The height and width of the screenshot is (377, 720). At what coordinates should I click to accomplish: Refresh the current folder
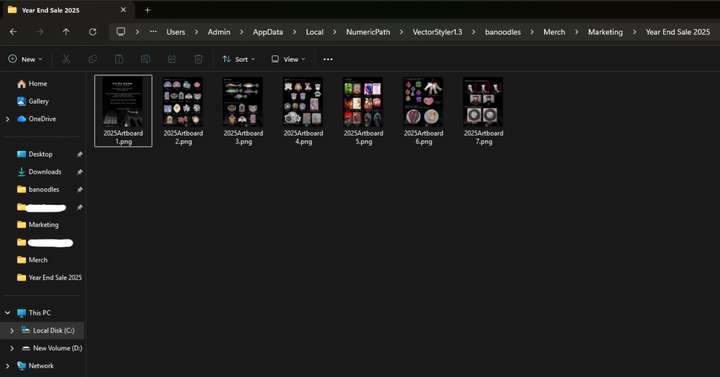(92, 32)
